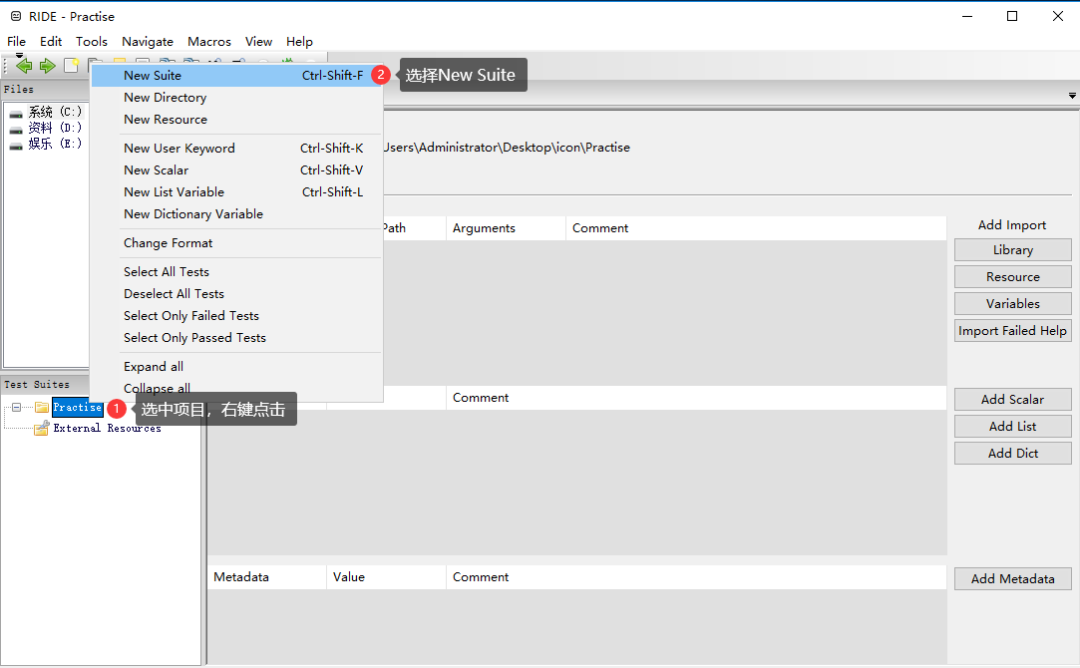Screen dimensions: 1080x668
Task: Open the panel dropdown arrow at top right
Action: tap(1072, 94)
